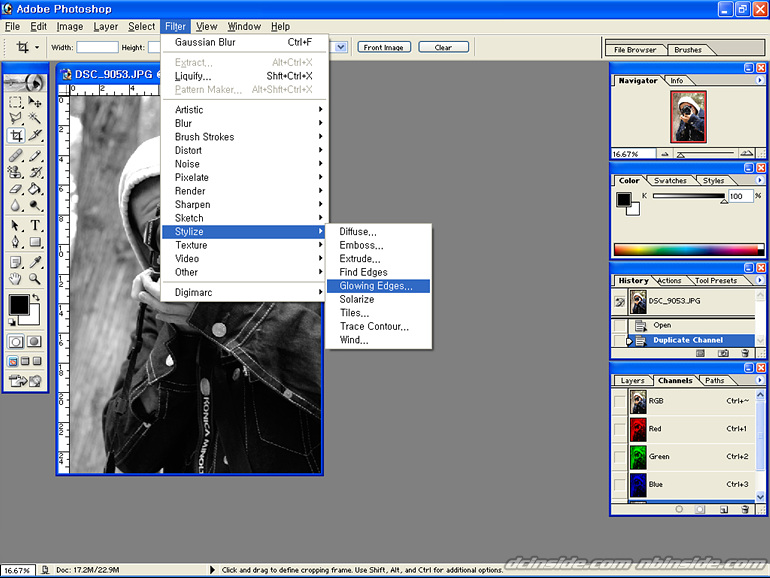Pick a color from the spectrum ramp

pyautogui.click(x=688, y=249)
